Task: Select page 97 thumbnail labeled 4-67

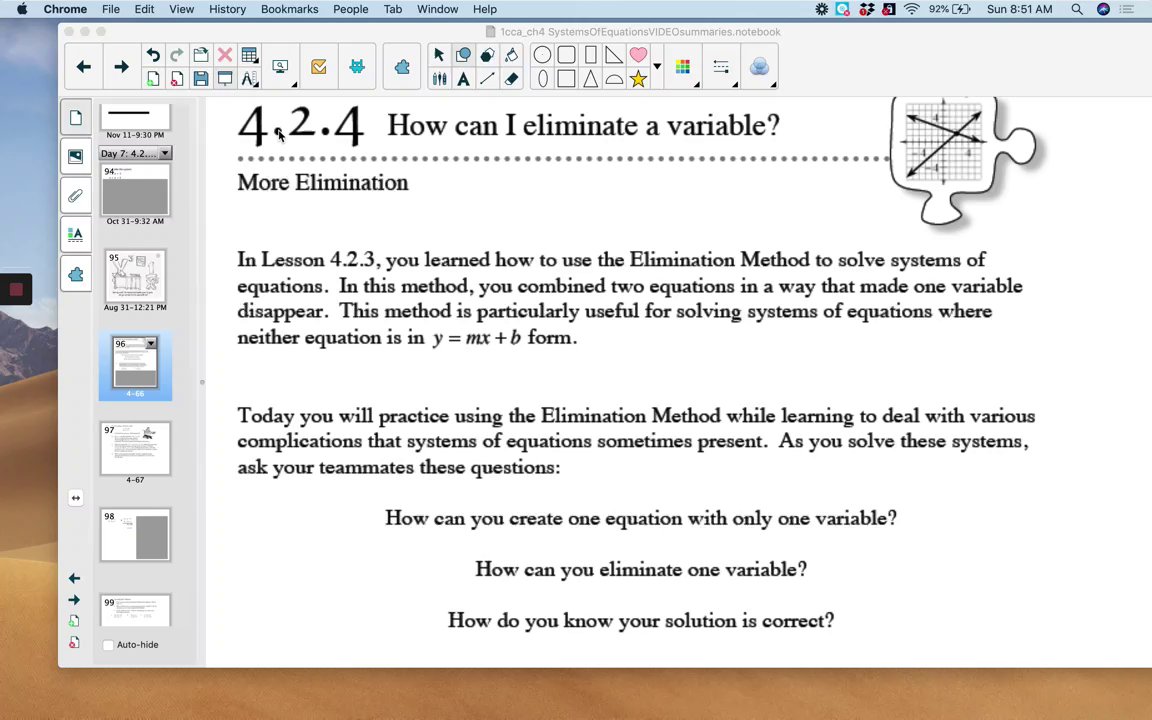Action: (x=135, y=448)
